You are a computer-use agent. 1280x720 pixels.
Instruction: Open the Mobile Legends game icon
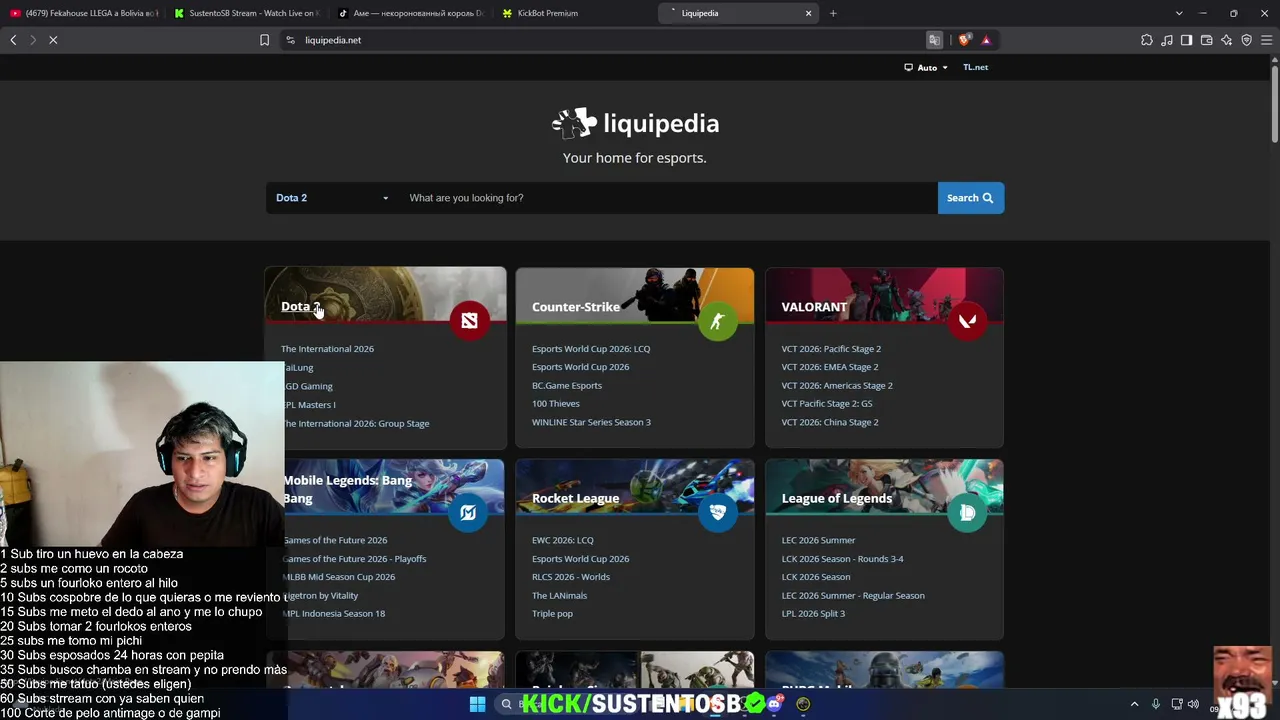tap(467, 512)
